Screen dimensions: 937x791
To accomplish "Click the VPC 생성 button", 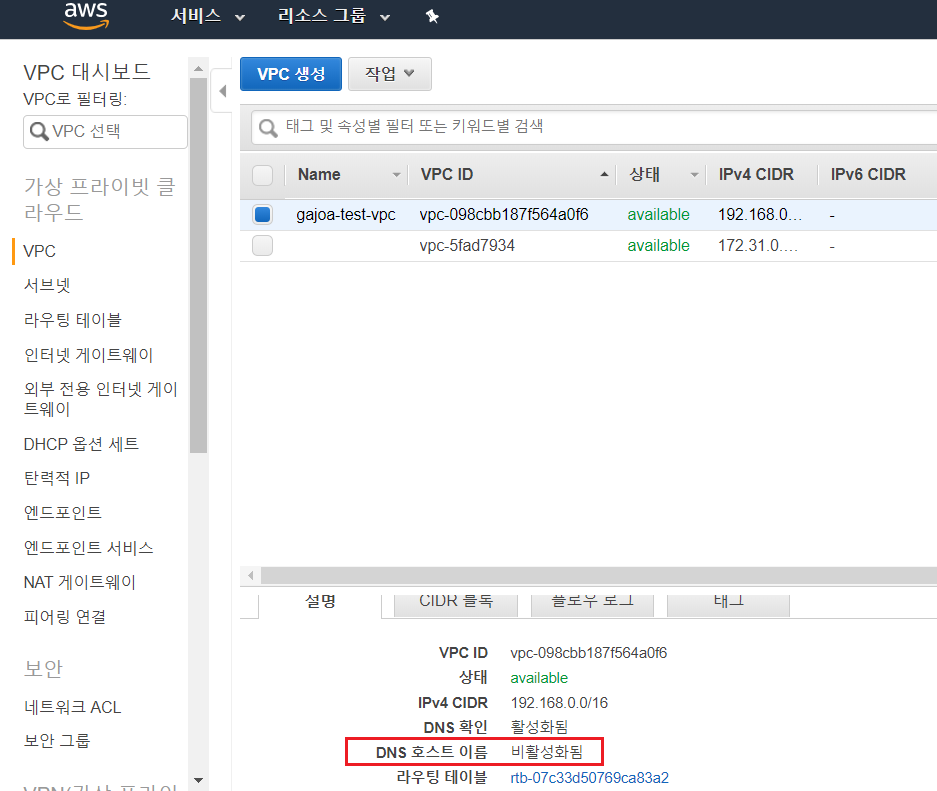I will (x=291, y=74).
